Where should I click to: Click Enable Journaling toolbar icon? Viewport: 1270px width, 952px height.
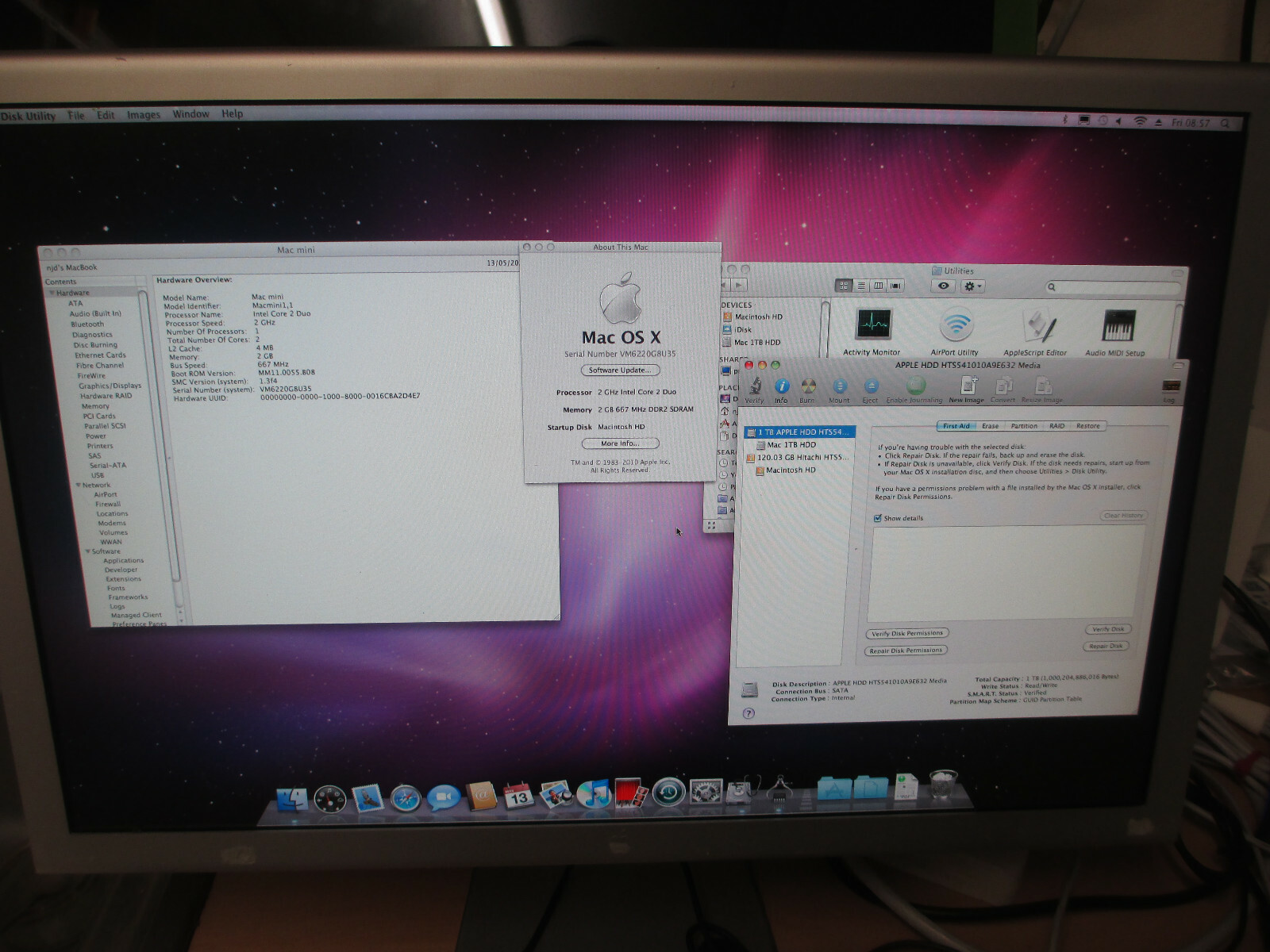coord(916,386)
